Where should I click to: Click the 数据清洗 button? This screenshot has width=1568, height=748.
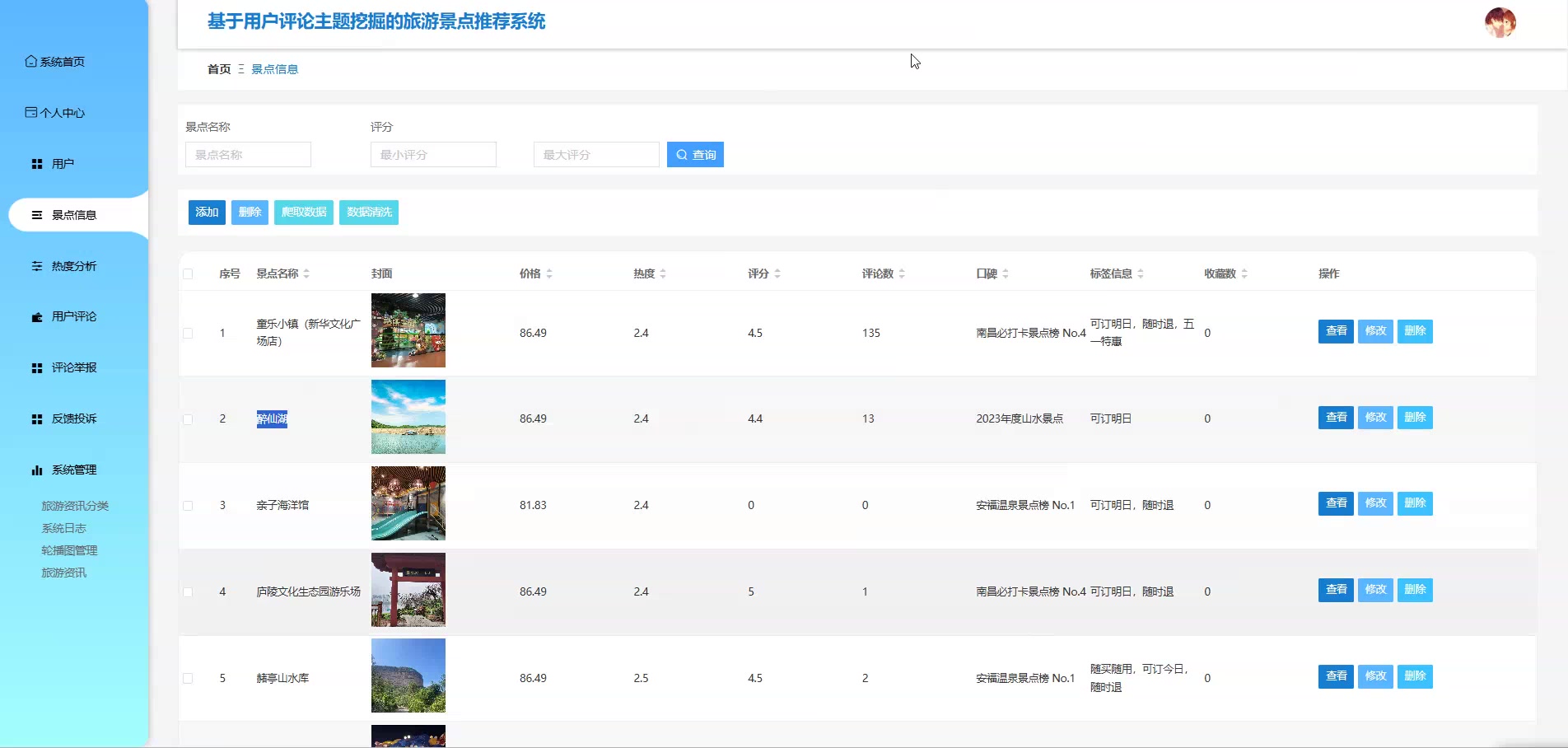pos(369,213)
